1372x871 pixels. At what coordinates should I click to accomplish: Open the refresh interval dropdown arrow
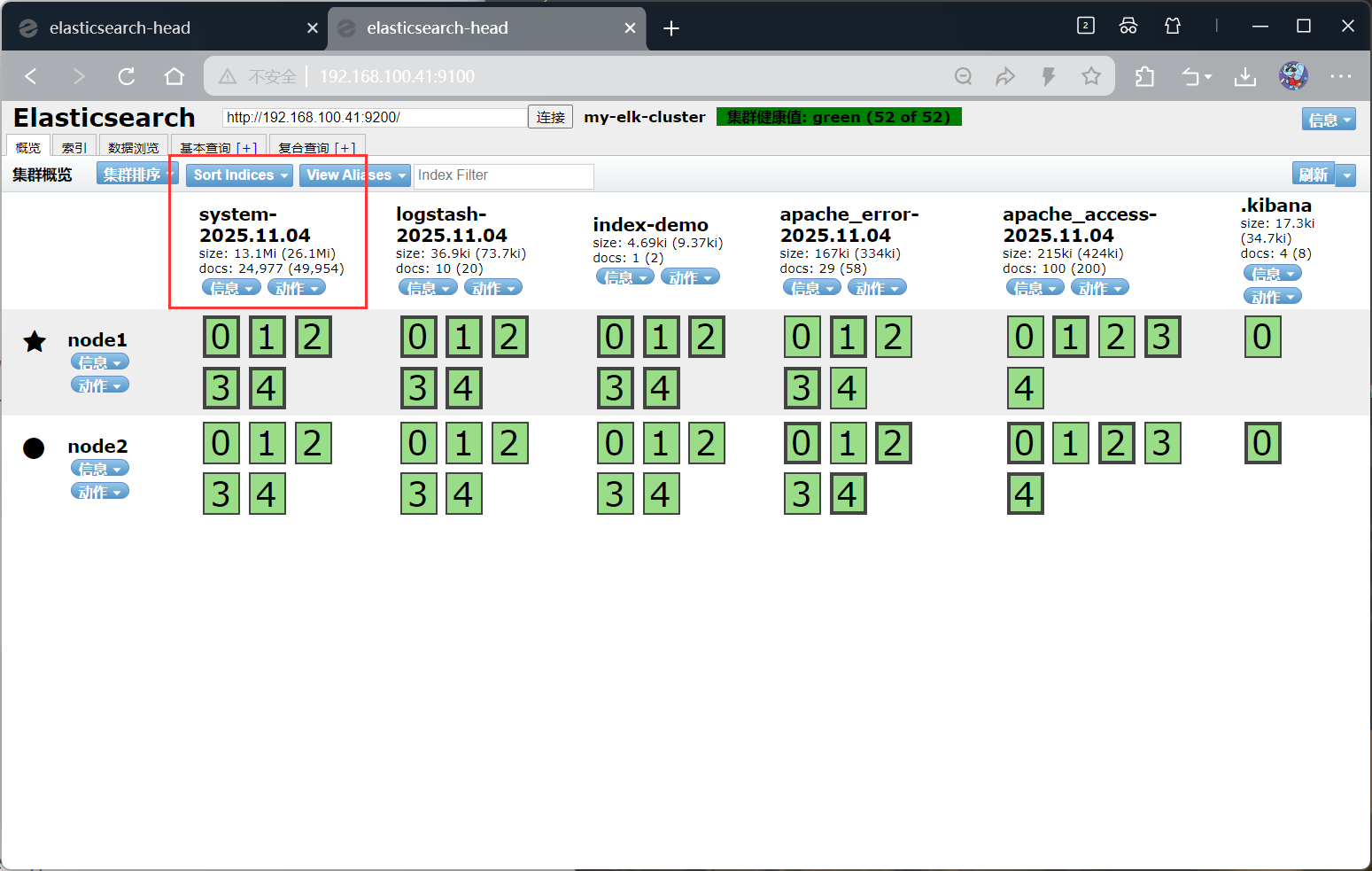(x=1346, y=175)
